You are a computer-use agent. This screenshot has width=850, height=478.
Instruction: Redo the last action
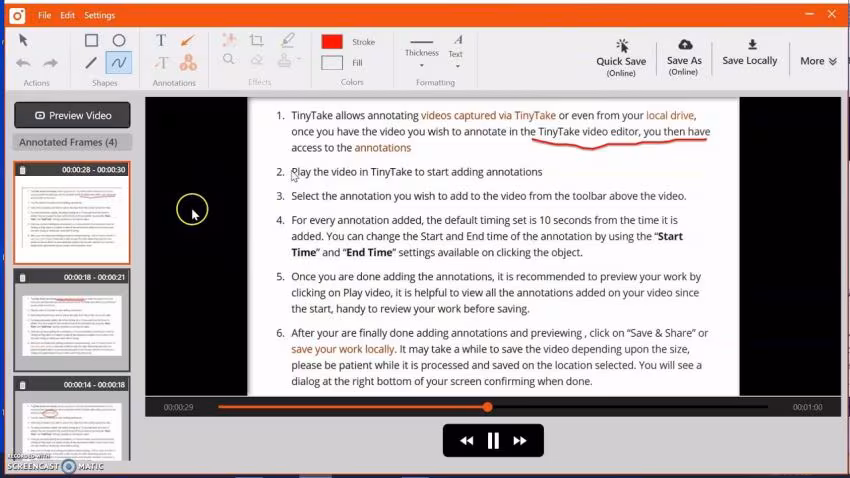[50, 63]
